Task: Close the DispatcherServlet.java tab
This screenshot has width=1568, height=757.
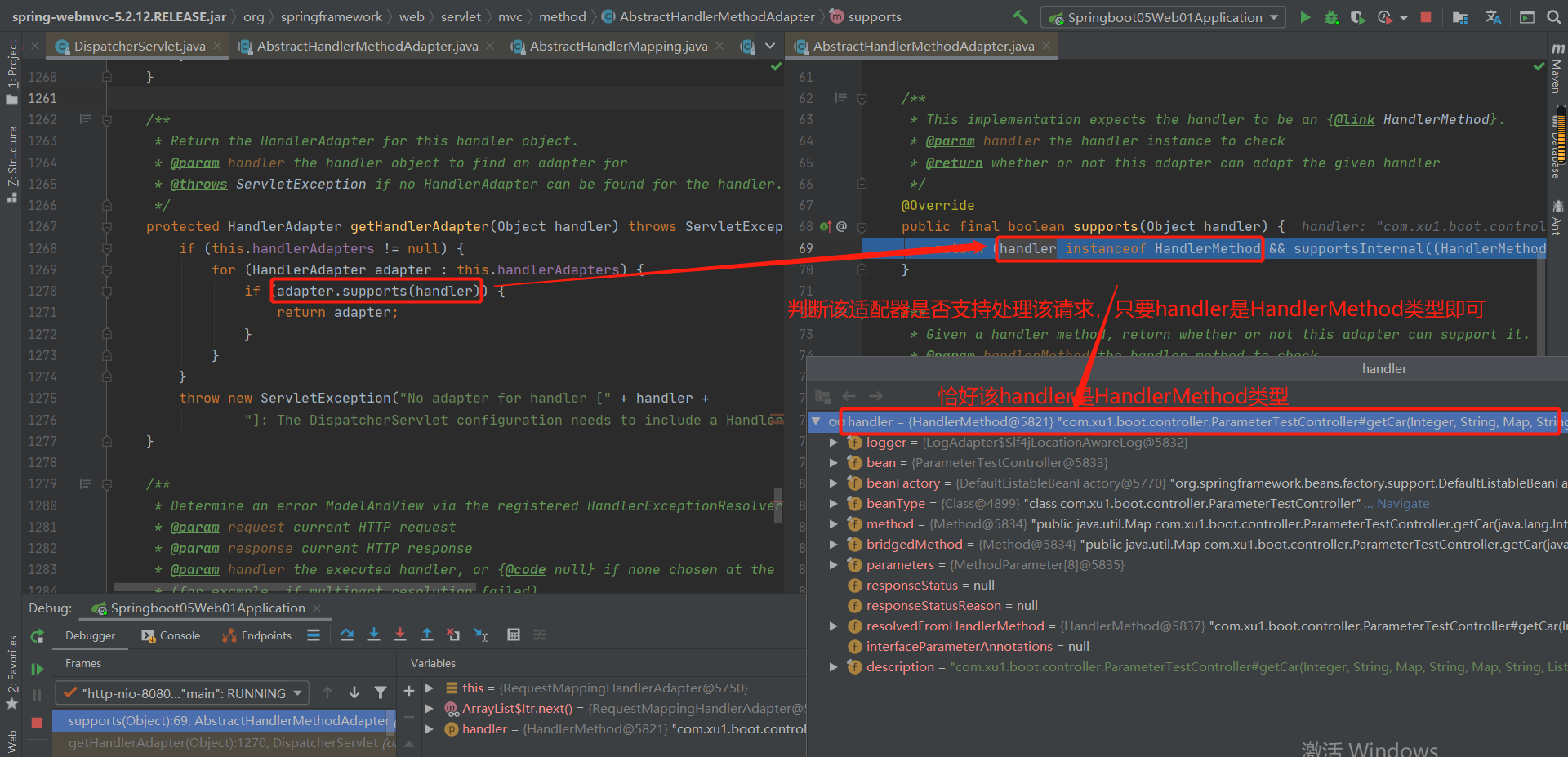Action: (x=217, y=47)
